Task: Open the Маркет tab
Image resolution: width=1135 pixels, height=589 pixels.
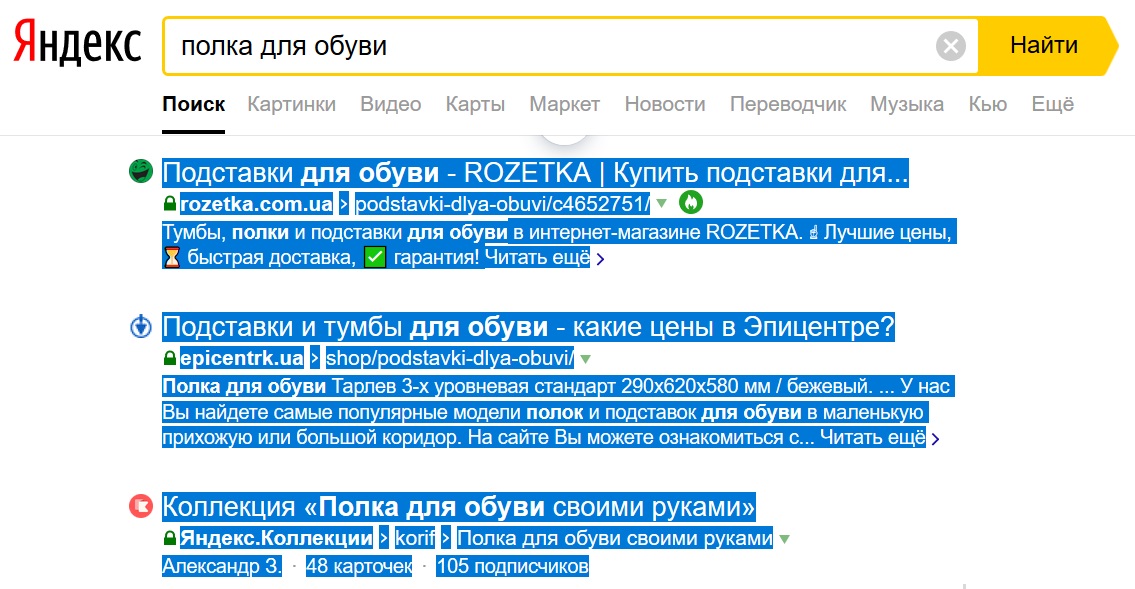Action: coord(564,104)
